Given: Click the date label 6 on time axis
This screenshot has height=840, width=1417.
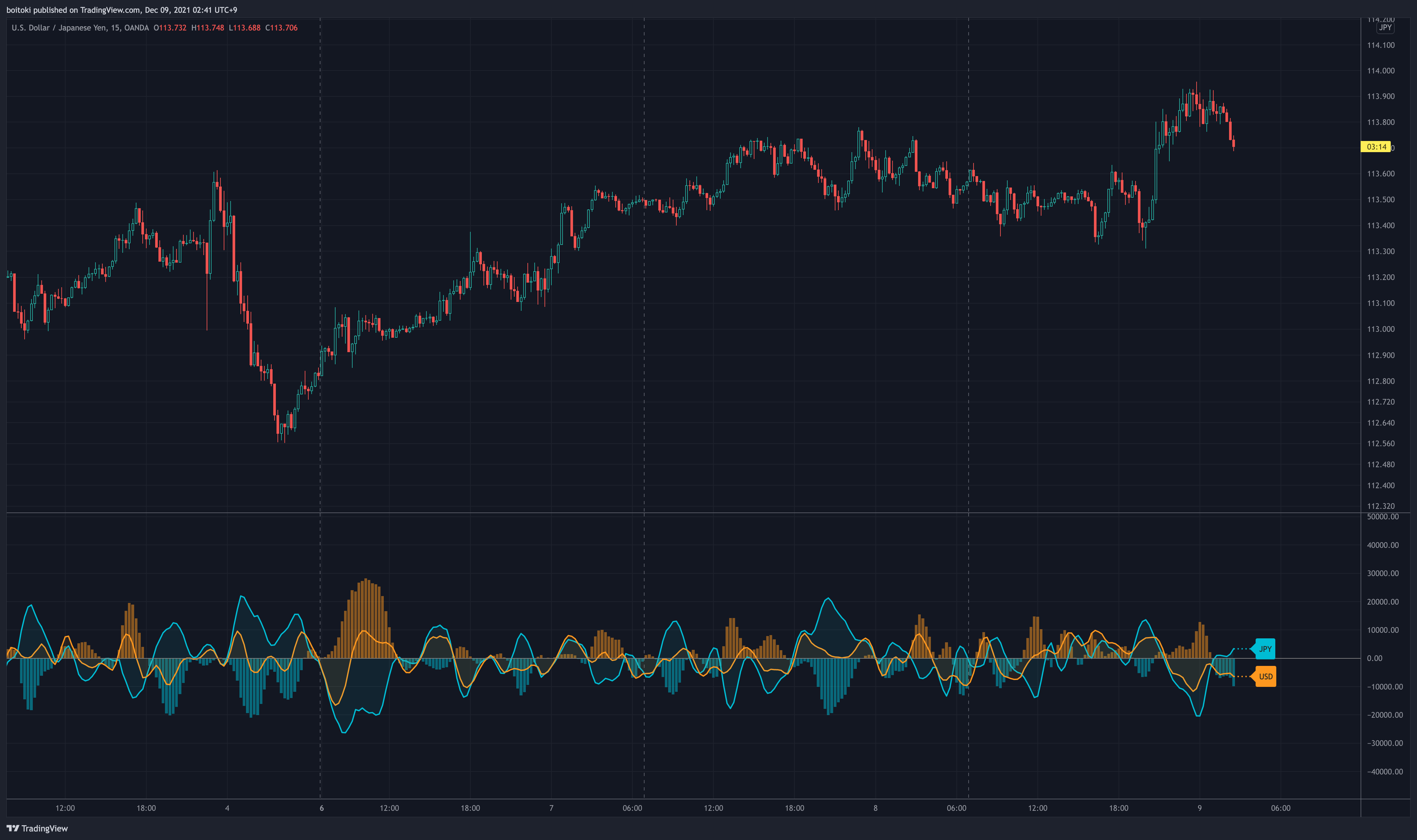Looking at the screenshot, I should pos(321,808).
